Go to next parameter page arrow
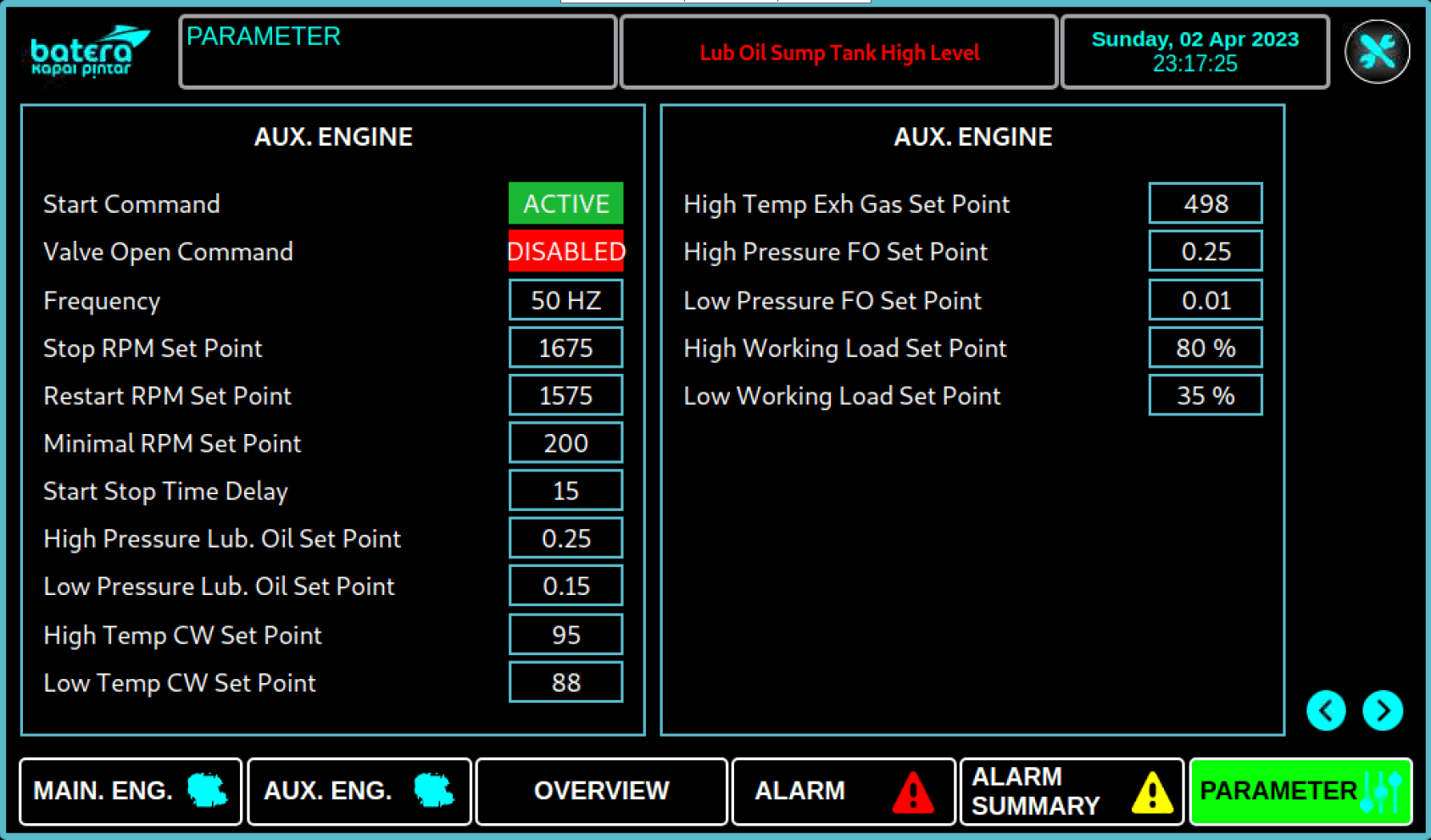The height and width of the screenshot is (840, 1431). pos(1382,710)
